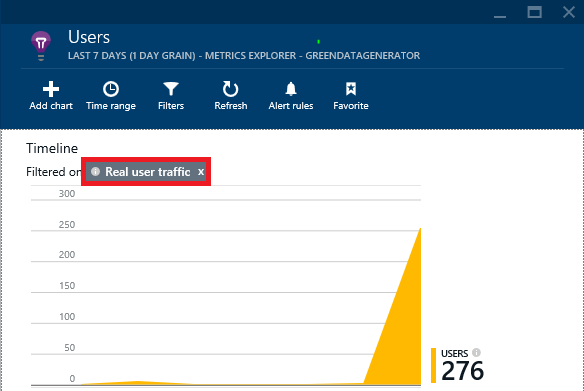Click the Favorite bookmark star icon
This screenshot has width=584, height=391.
351,89
